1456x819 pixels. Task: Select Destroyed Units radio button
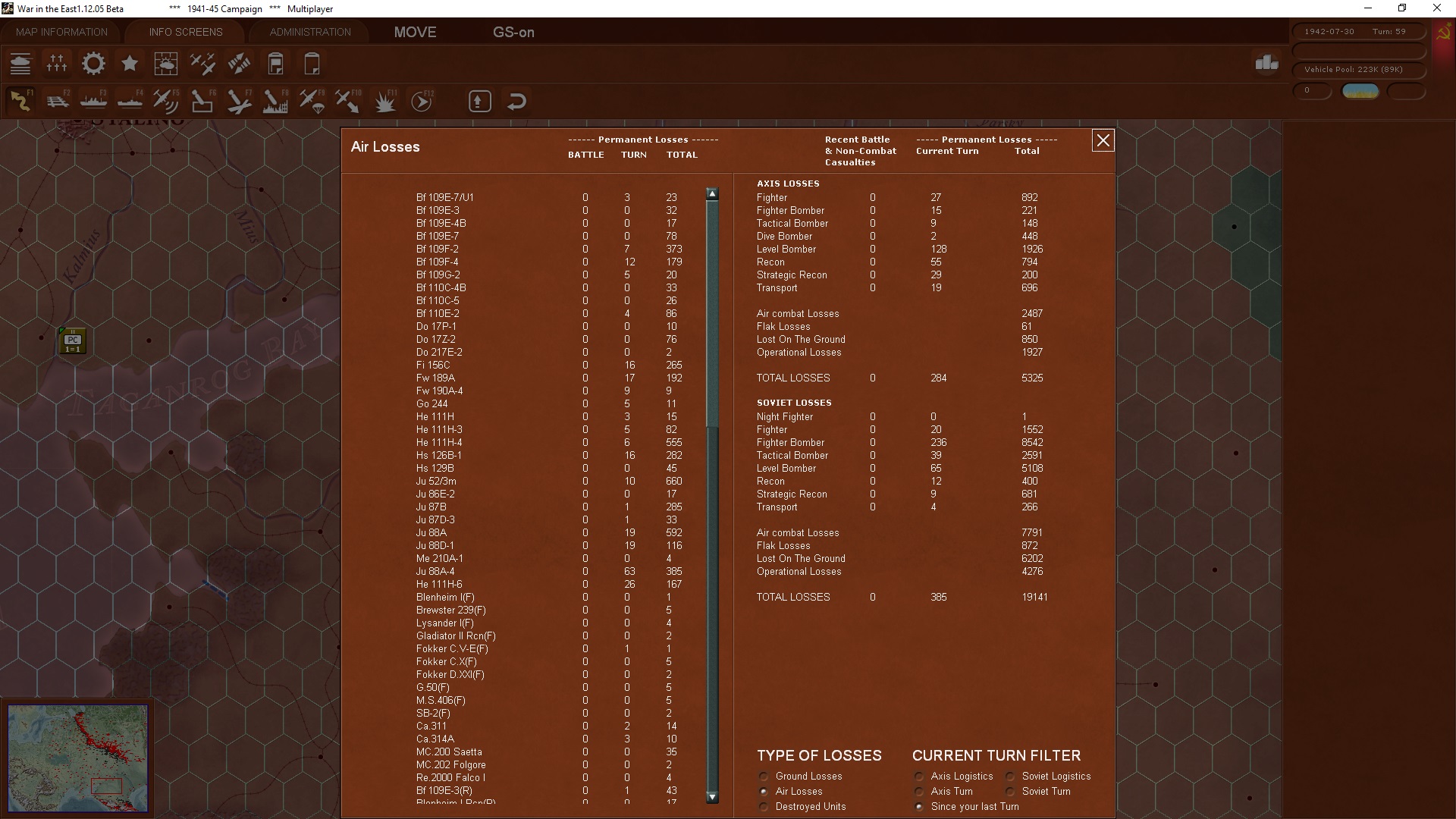pos(764,807)
